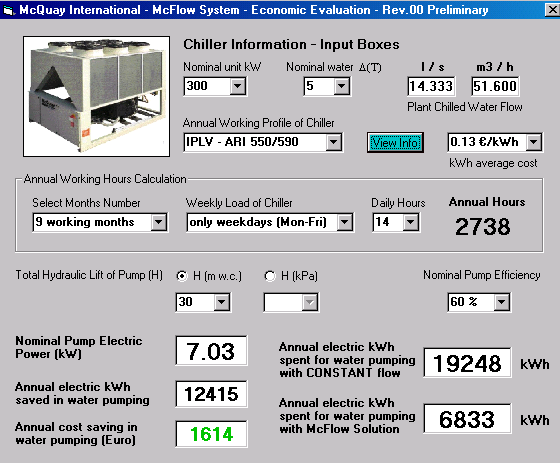560x463 pixels.
Task: Click the 'Annual Working Hours Calculation' group label
Action: pos(105,179)
